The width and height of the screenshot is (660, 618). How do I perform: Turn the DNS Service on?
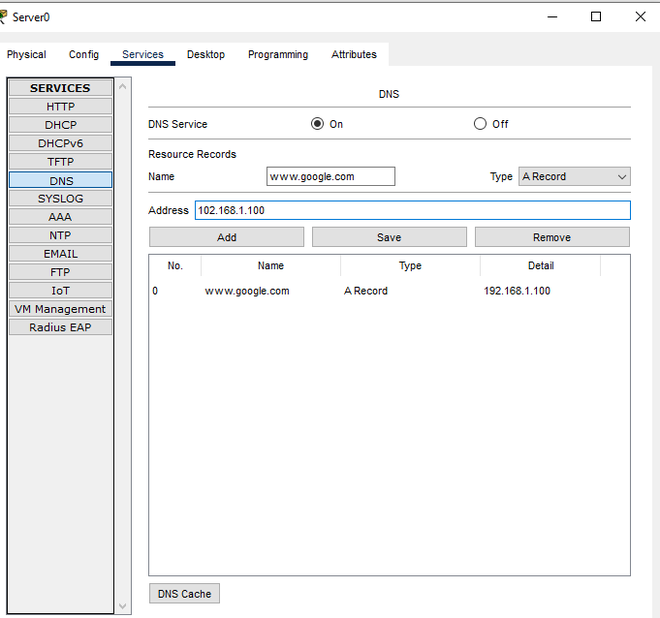point(318,124)
